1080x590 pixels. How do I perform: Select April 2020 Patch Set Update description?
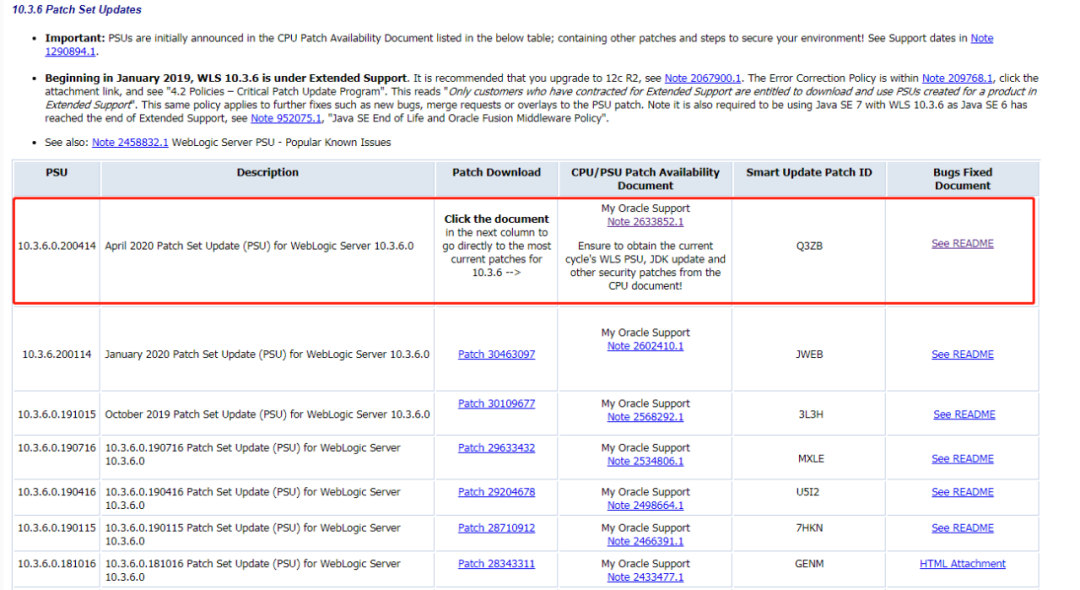259,246
